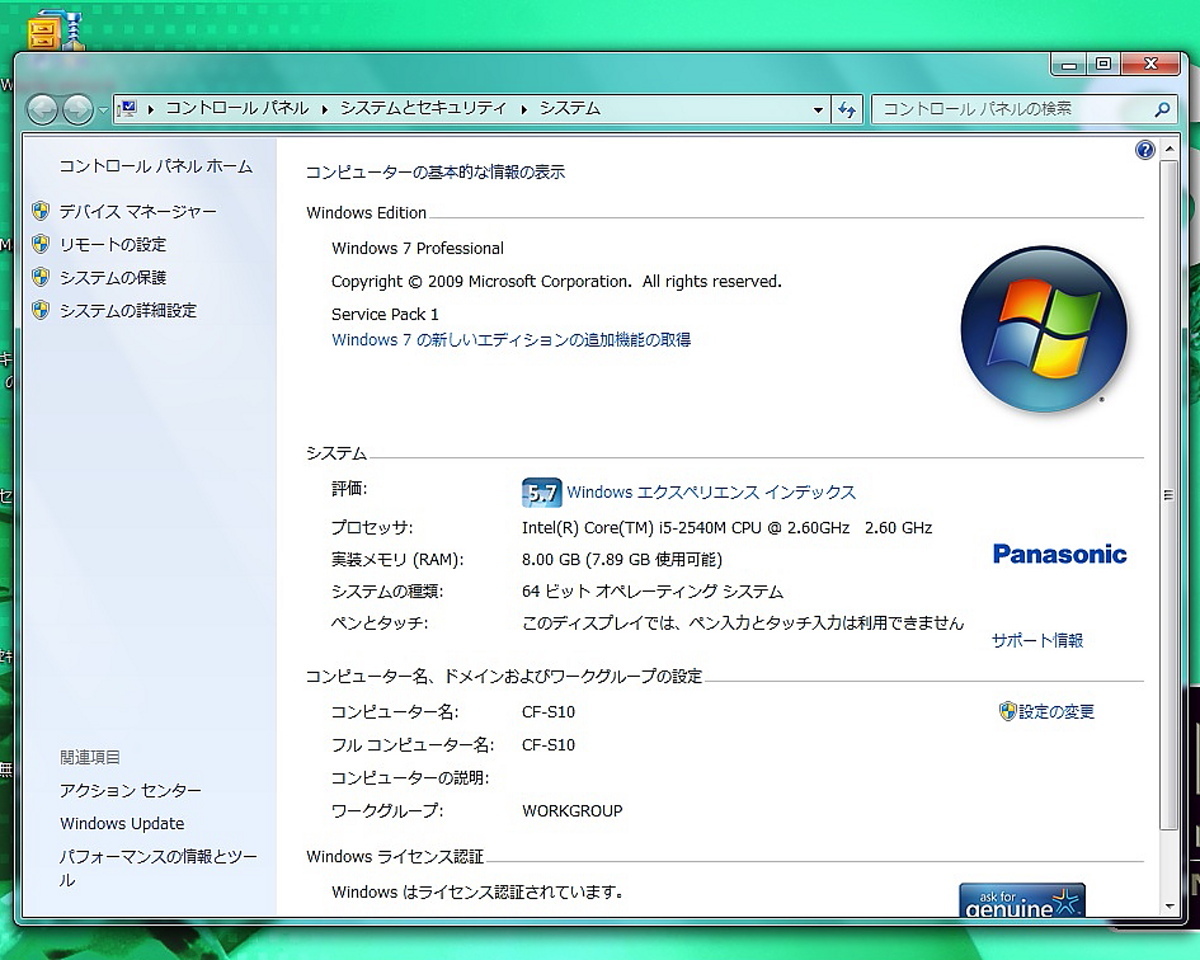Click the Windows 7 logo orb
Image resolution: width=1200 pixels, height=960 pixels.
coord(1044,330)
